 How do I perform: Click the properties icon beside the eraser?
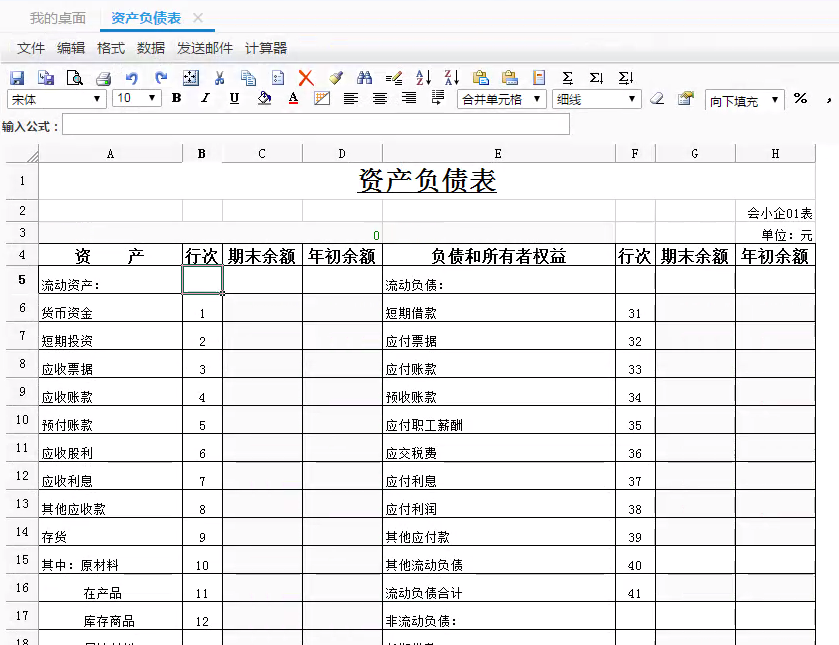click(x=686, y=98)
